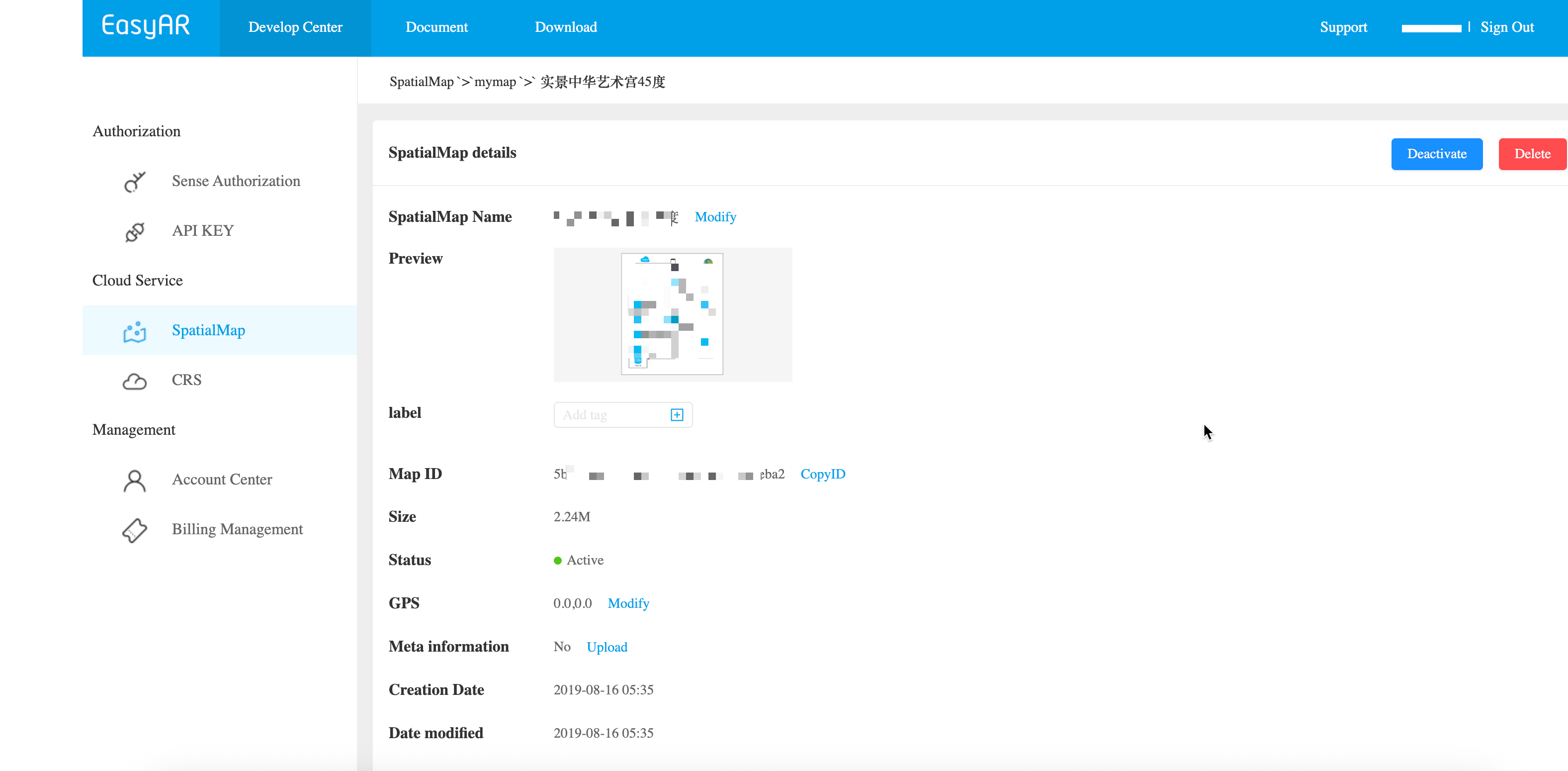Click the Sense Authorization key icon

[x=135, y=182]
